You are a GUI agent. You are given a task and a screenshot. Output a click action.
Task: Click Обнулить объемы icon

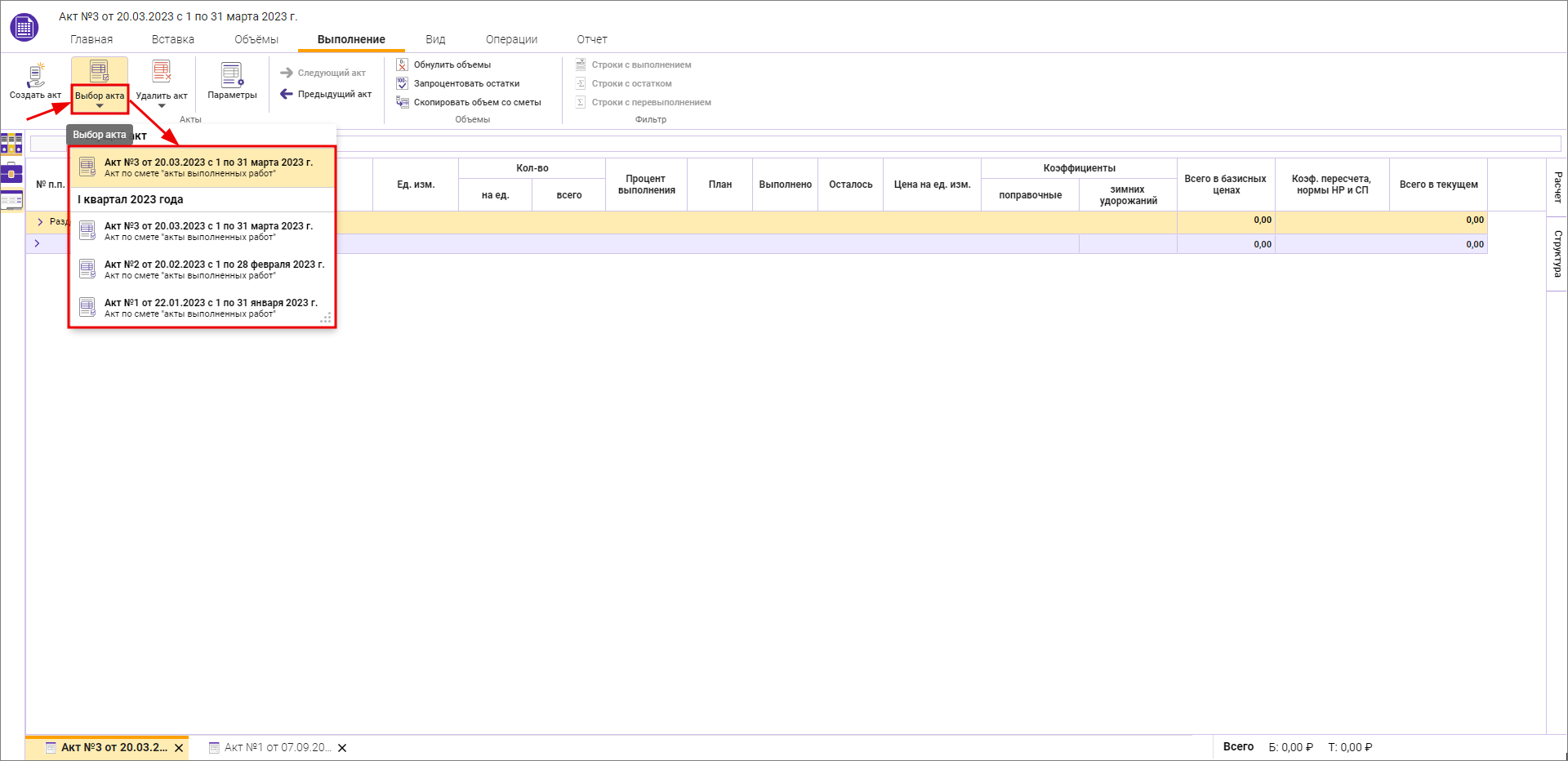point(403,65)
